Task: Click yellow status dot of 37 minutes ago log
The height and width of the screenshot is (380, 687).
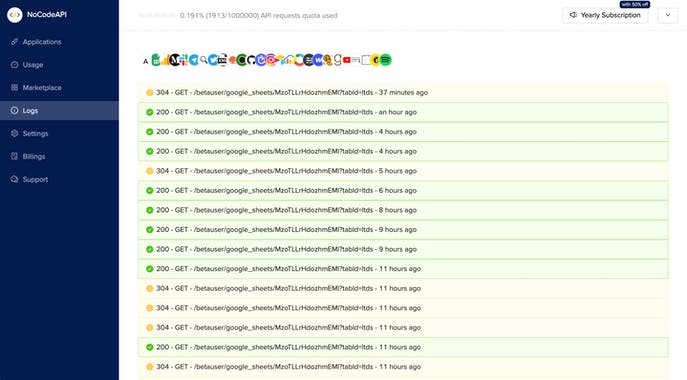Action: (149, 92)
